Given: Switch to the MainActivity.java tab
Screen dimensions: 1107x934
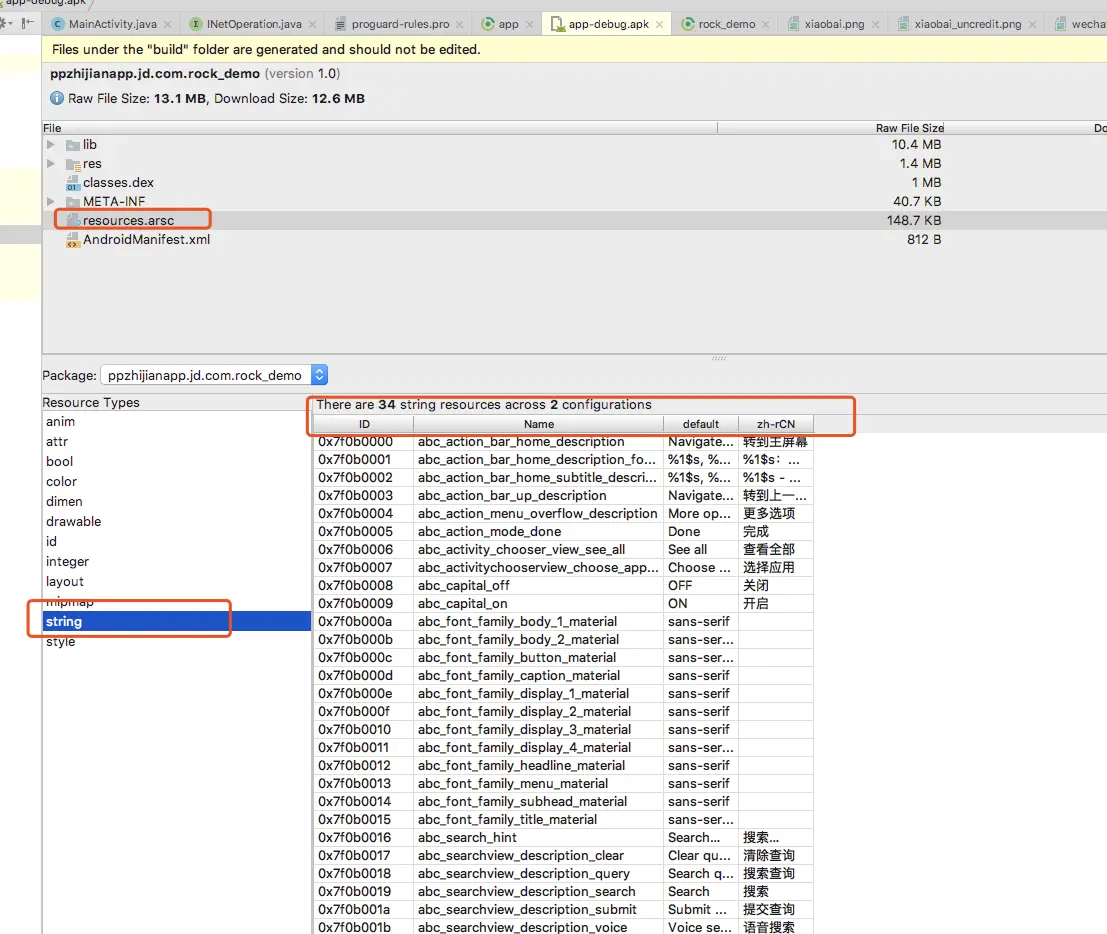Looking at the screenshot, I should click(112, 24).
